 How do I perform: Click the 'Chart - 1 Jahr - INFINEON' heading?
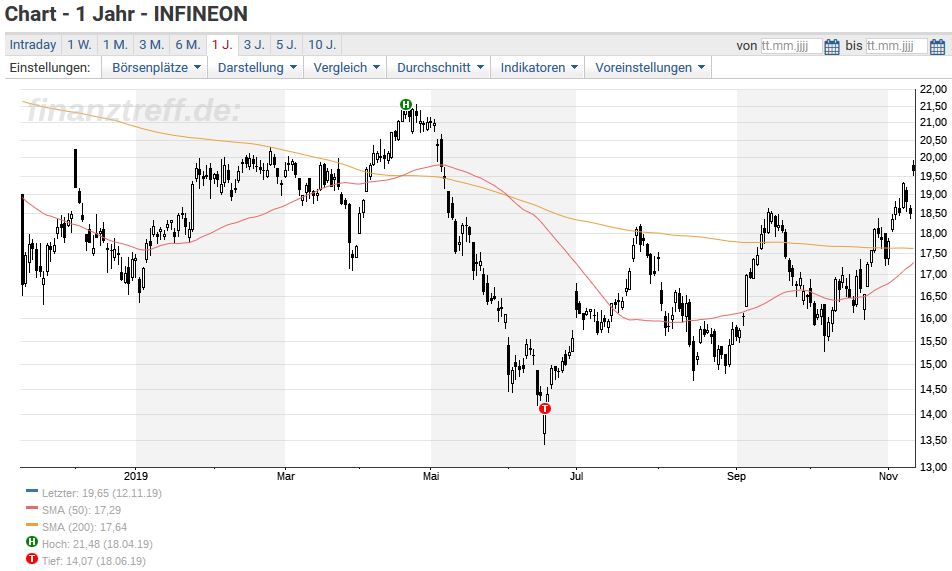[x=126, y=14]
